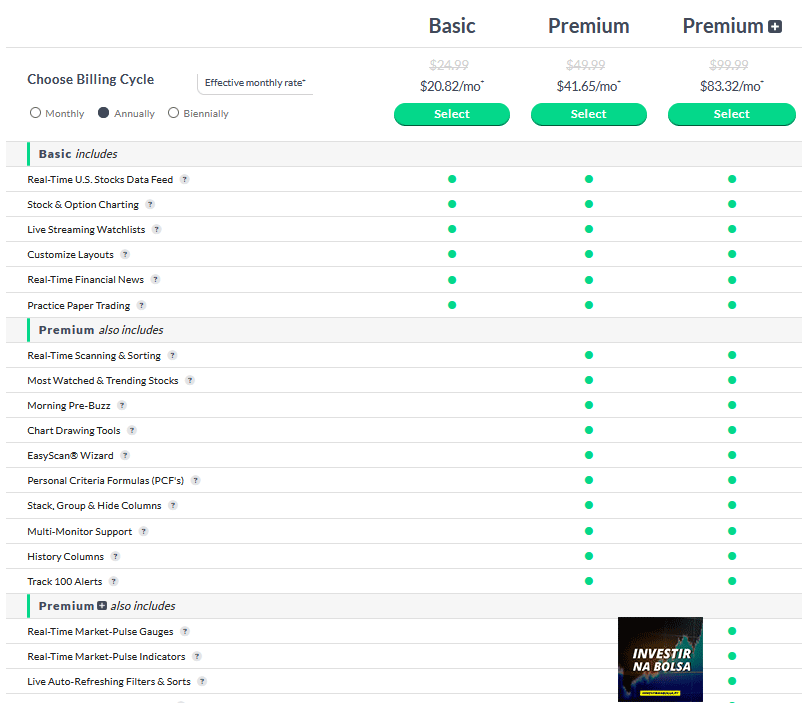
Task: Show tooltip for Live Streaming Watchlists
Action: tap(157, 230)
